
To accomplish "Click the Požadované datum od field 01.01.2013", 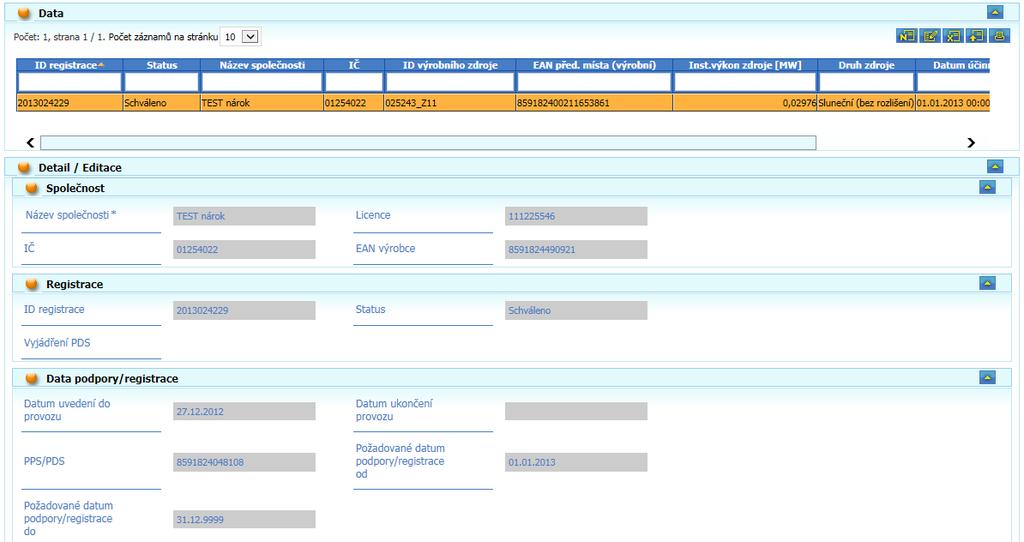I will pos(576,462).
